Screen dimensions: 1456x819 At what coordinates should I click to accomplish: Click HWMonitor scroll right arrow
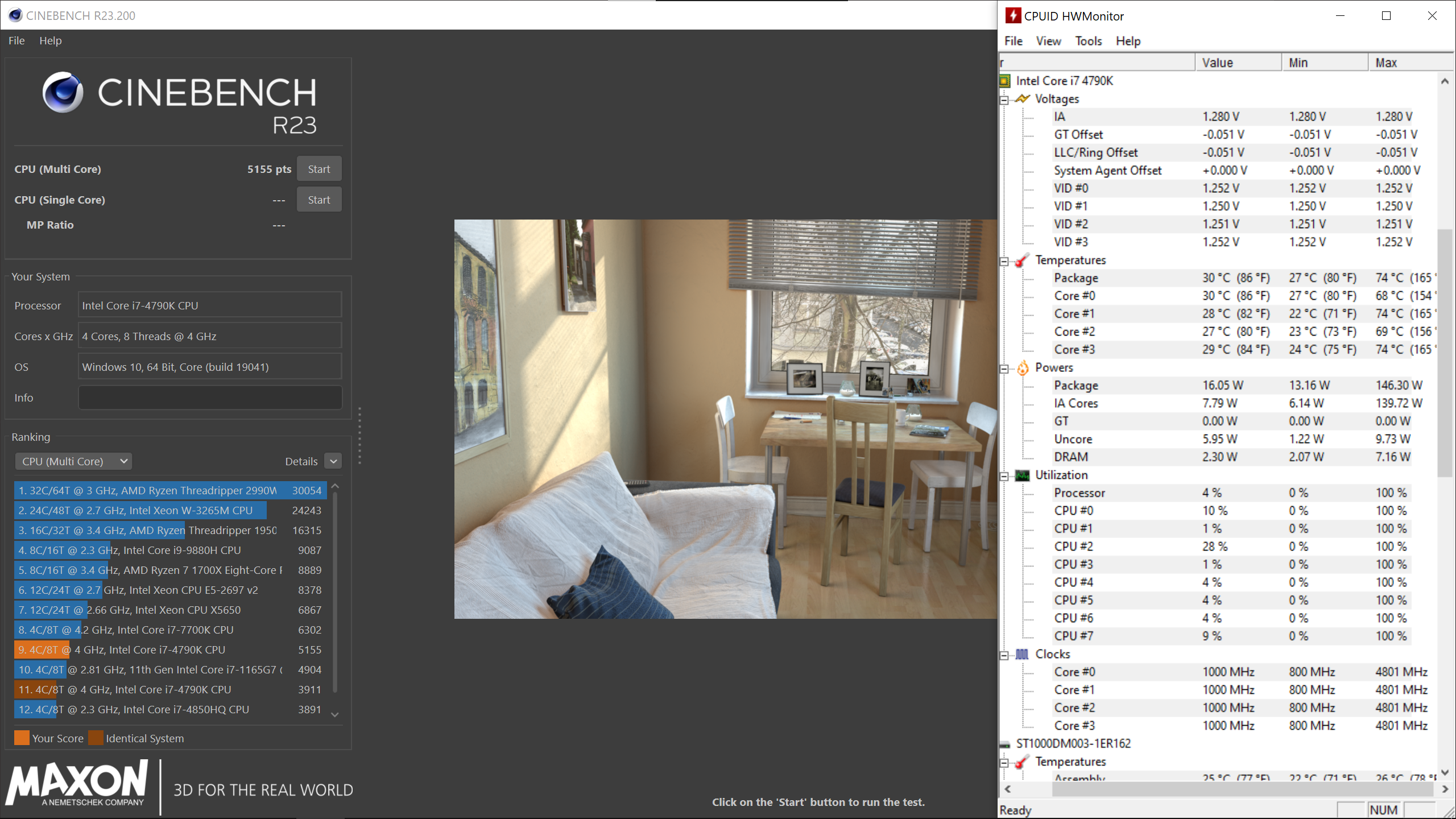[1445, 789]
